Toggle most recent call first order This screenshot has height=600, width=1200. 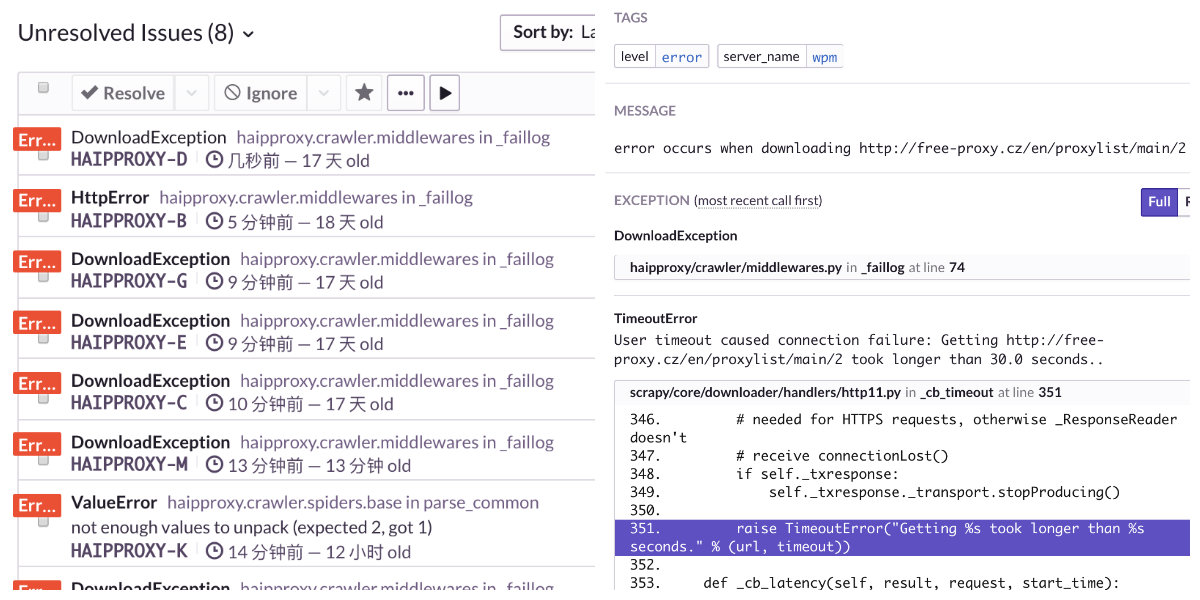(758, 200)
